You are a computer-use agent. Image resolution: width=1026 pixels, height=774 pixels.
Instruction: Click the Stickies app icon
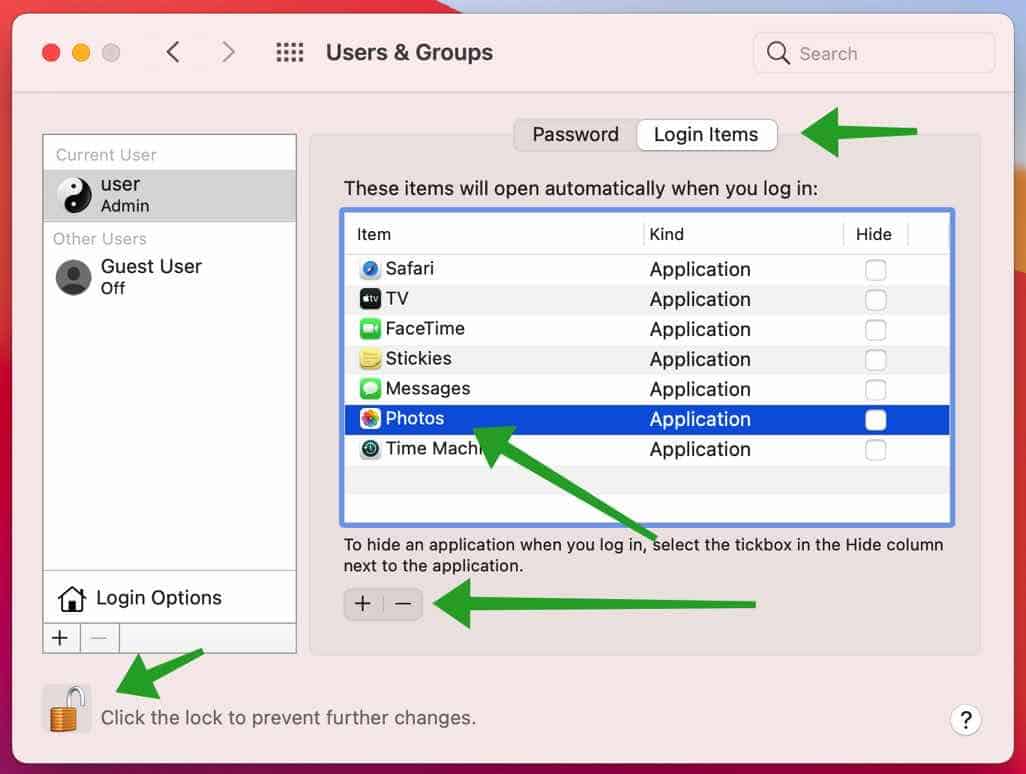click(x=370, y=359)
